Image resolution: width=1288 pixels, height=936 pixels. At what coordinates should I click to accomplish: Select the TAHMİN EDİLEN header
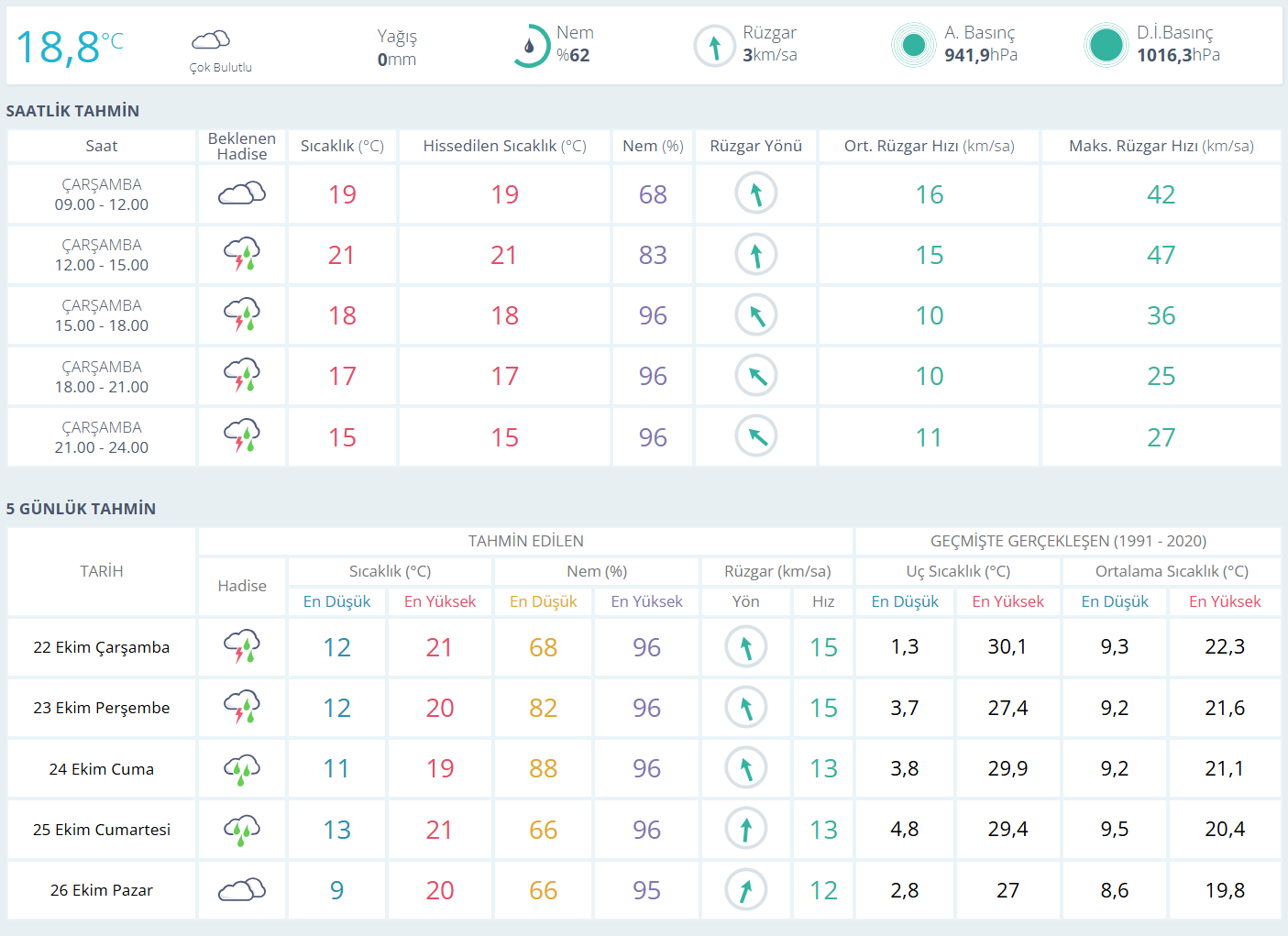coord(525,541)
